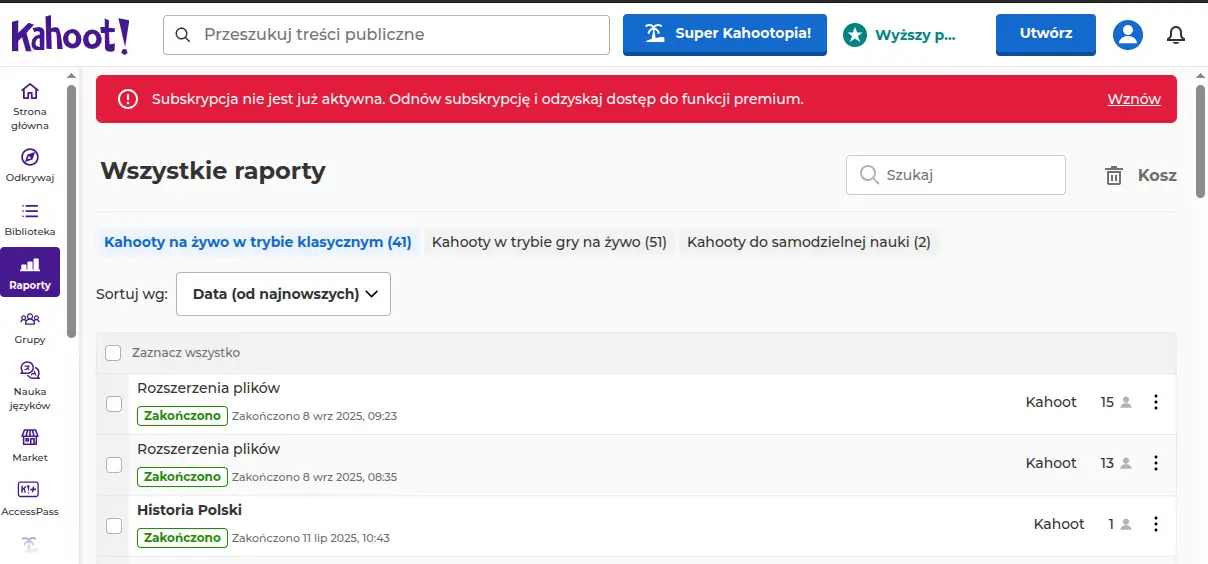Click the magnifier icon in public search

(182, 34)
